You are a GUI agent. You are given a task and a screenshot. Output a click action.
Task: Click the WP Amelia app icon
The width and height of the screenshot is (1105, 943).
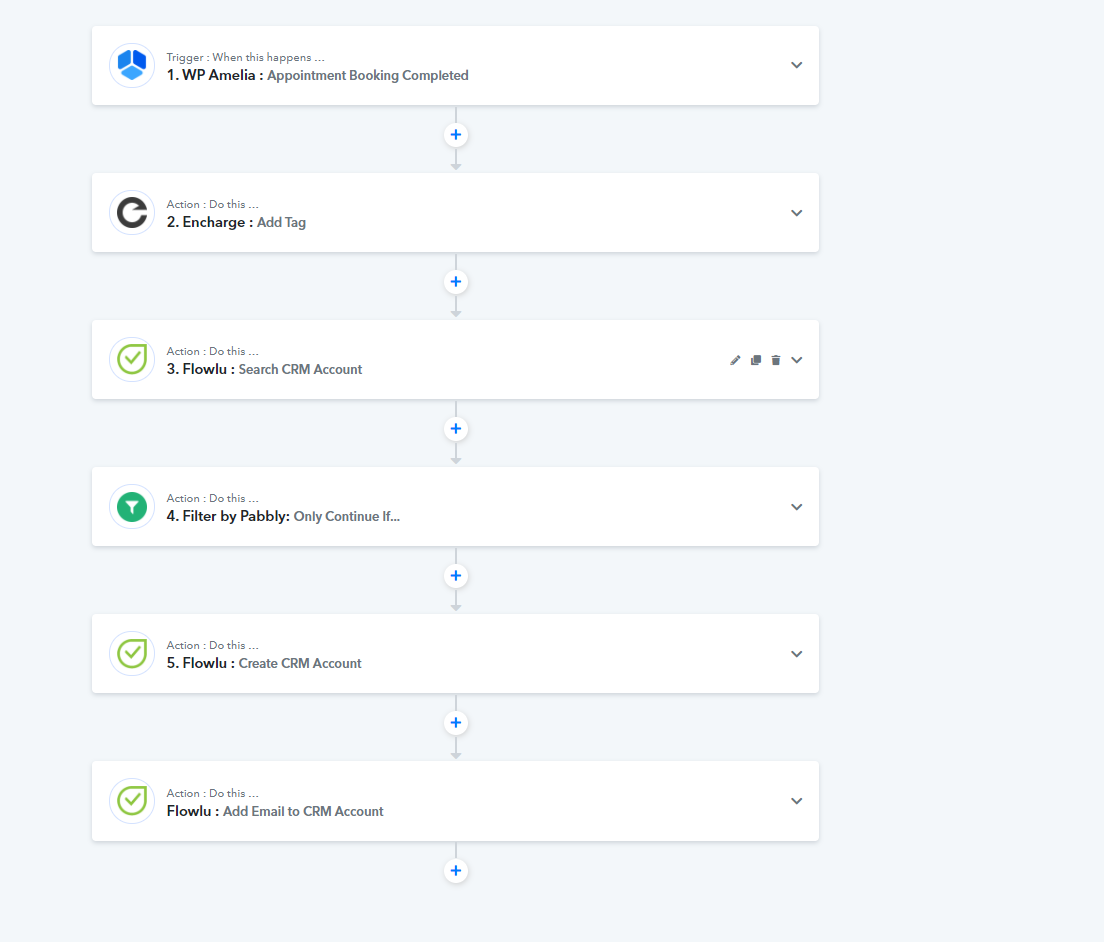[132, 66]
